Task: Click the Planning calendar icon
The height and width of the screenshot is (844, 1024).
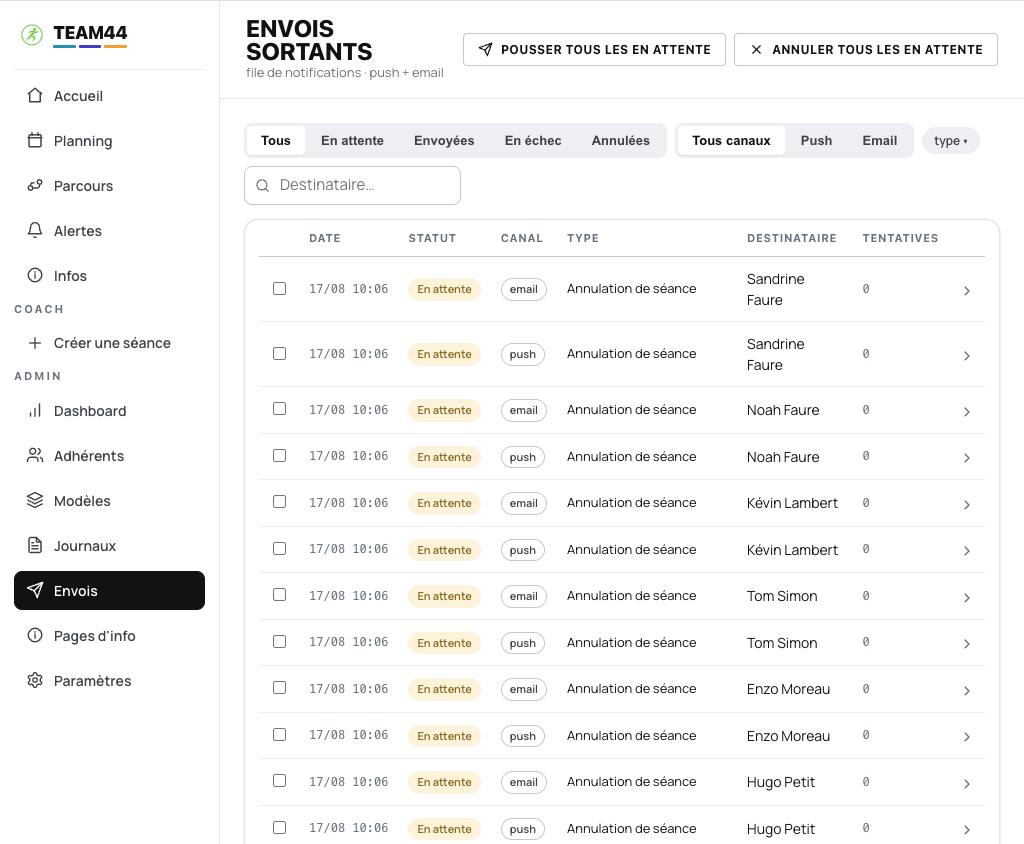Action: pos(35,140)
